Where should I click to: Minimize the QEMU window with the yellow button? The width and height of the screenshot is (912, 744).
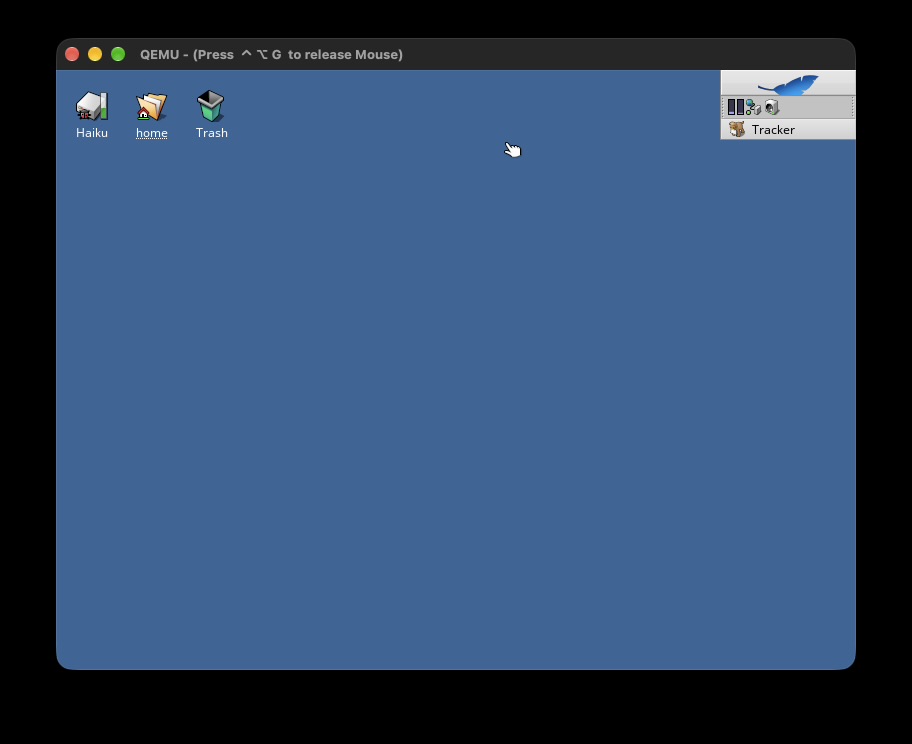tap(95, 54)
